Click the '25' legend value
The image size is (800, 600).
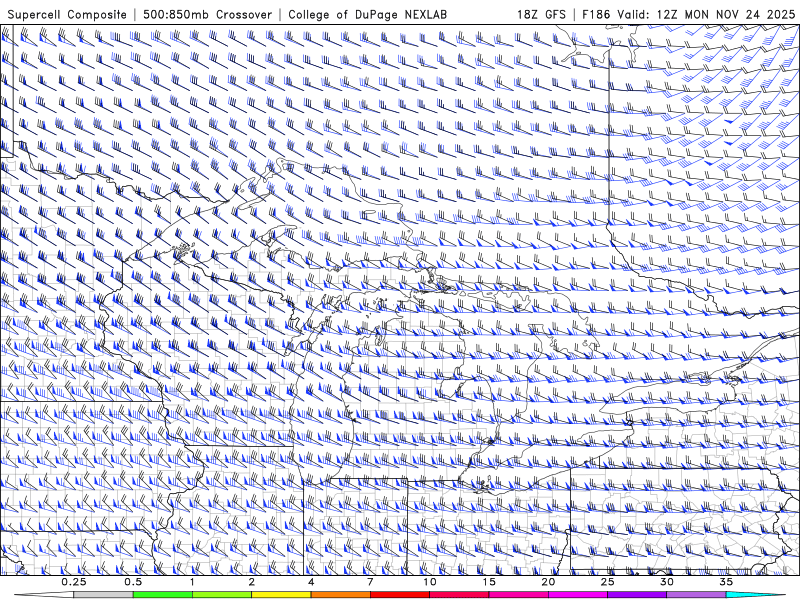[x=607, y=582]
